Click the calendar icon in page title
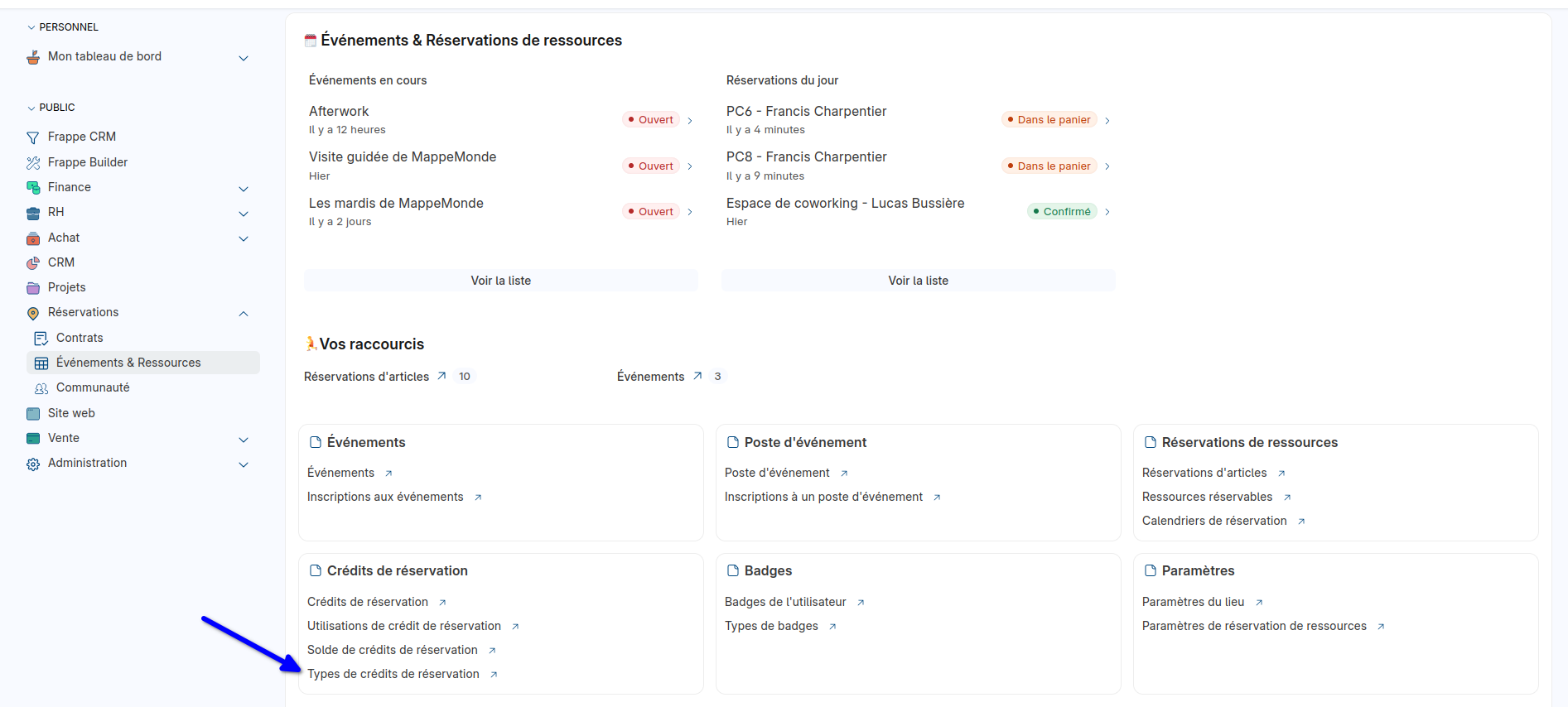Screen dimensions: 1568x707 311,40
